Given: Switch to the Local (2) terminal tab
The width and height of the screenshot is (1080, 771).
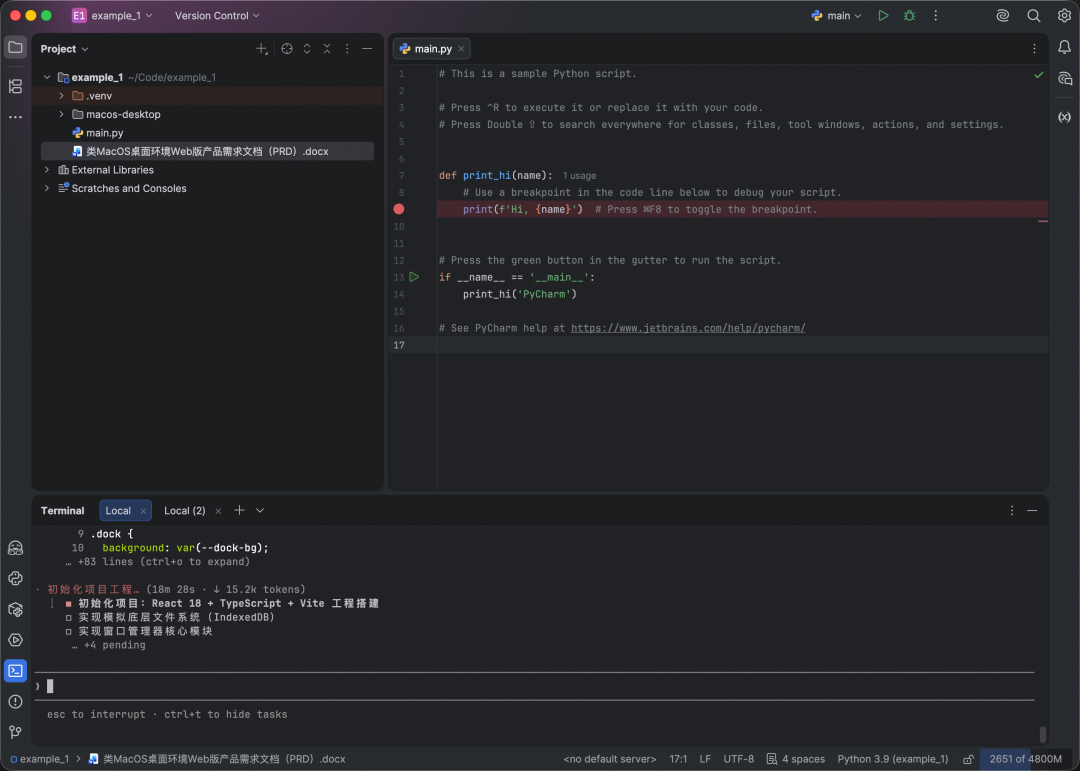Looking at the screenshot, I should [184, 511].
